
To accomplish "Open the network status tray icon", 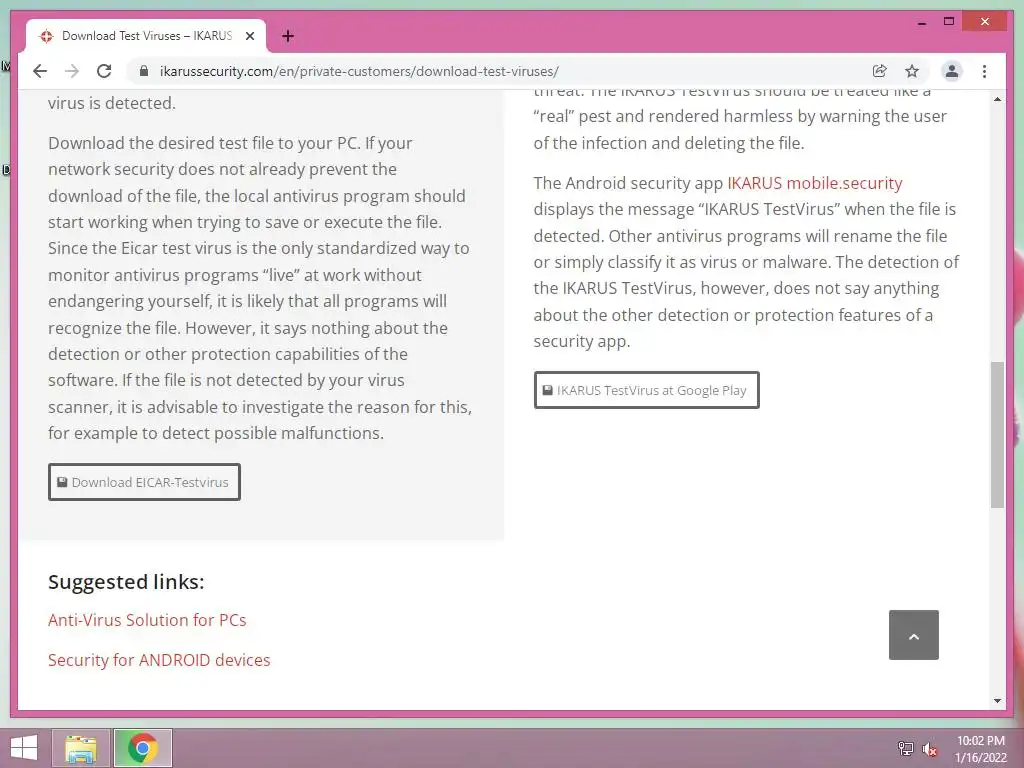I will [x=906, y=748].
